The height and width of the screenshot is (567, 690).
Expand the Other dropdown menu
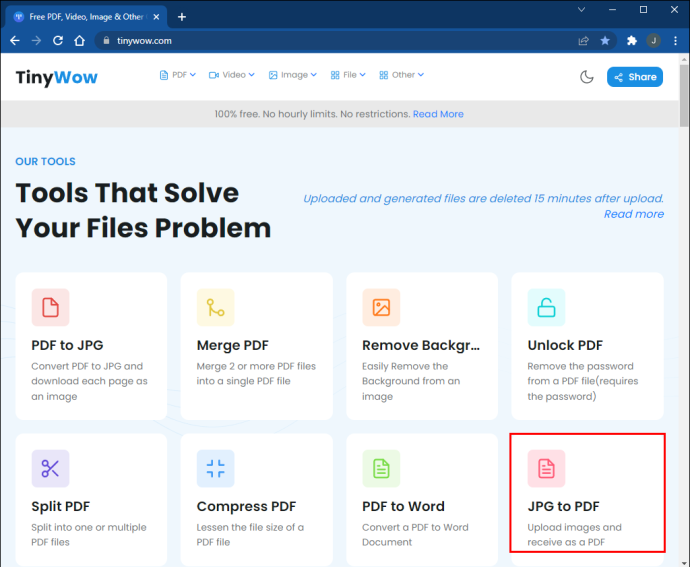[x=402, y=75]
